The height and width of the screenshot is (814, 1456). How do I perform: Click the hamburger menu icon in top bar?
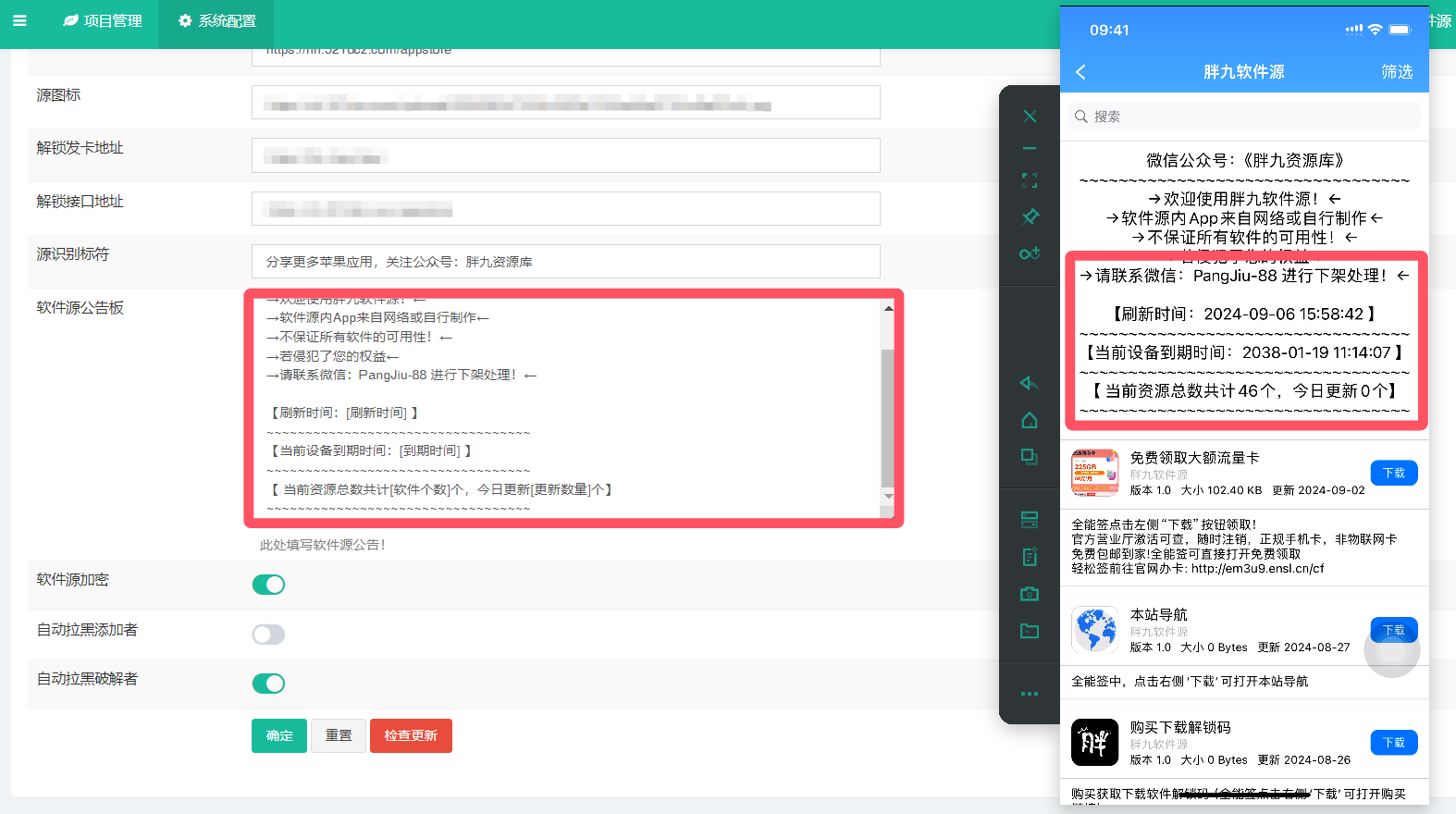(19, 20)
